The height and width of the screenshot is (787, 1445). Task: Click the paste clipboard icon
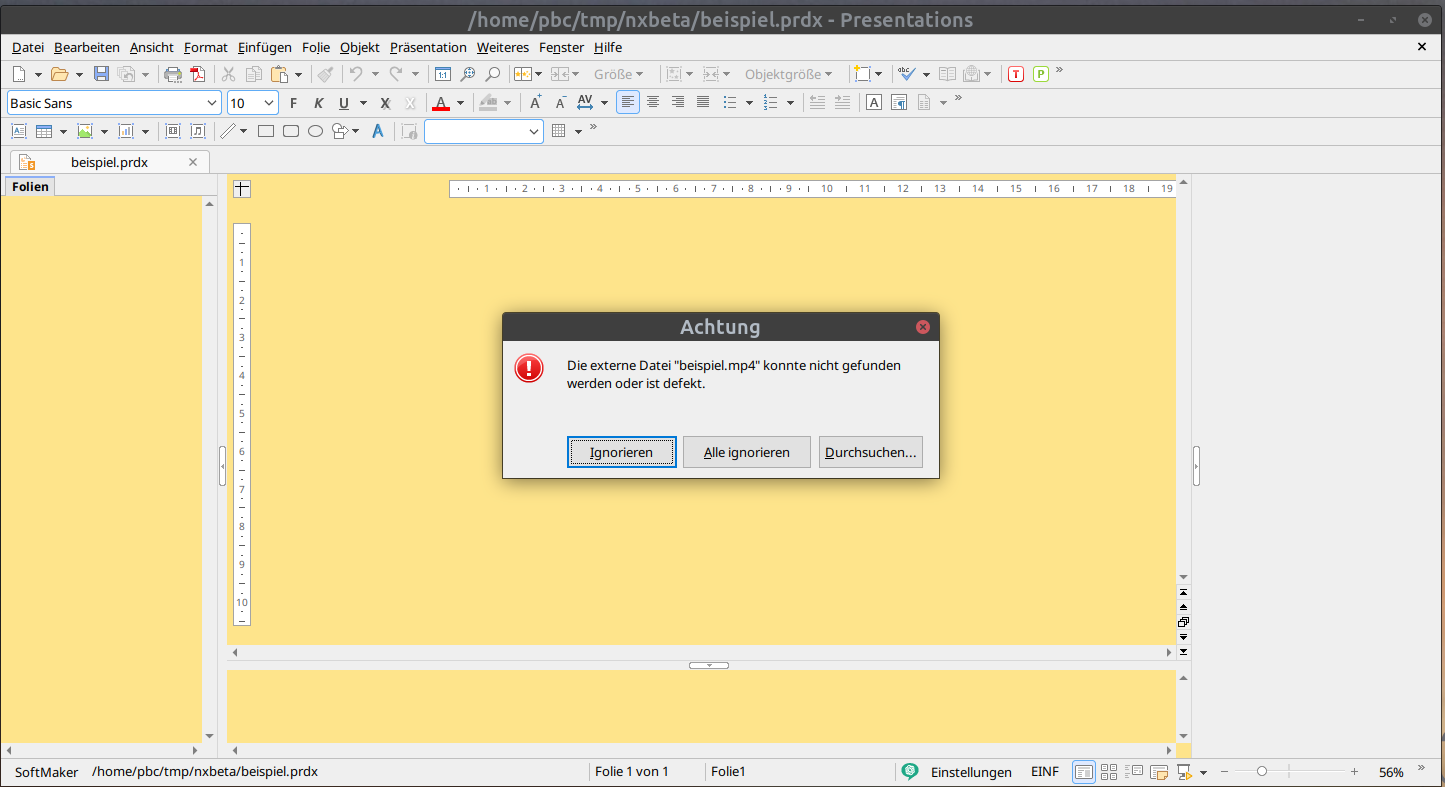click(279, 74)
